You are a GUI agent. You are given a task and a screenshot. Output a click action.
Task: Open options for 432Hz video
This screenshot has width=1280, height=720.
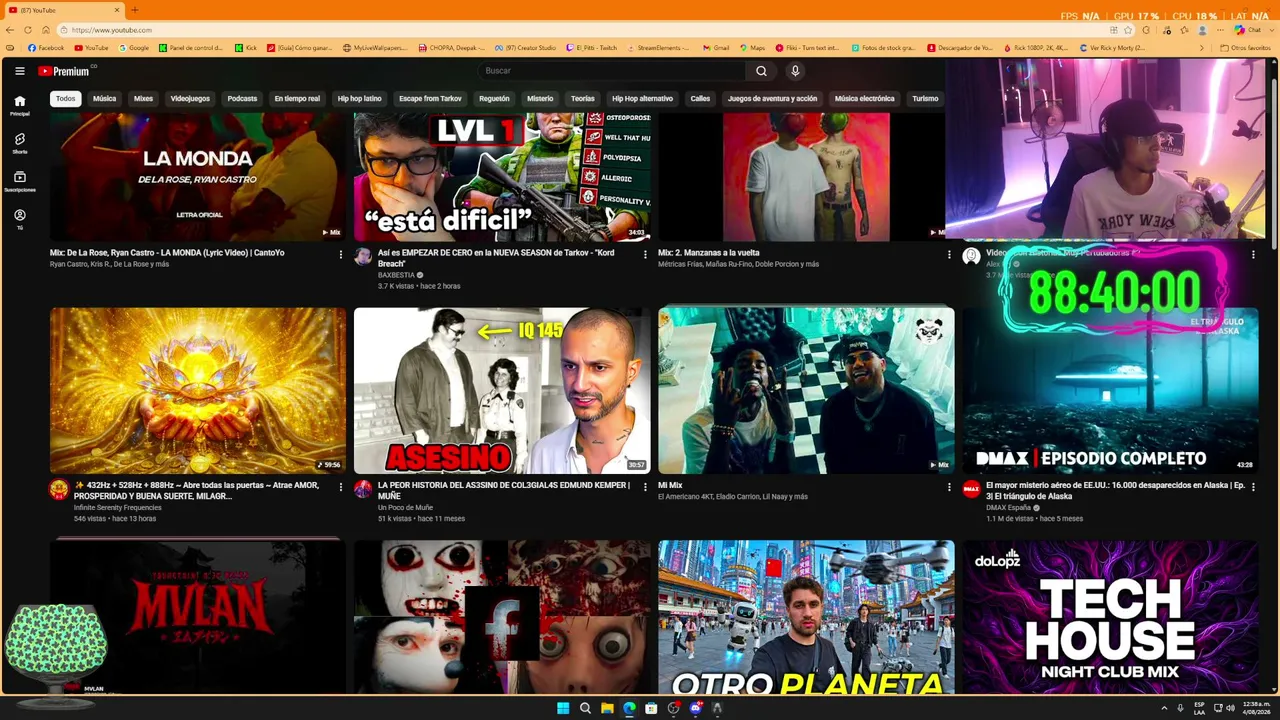tap(340, 487)
